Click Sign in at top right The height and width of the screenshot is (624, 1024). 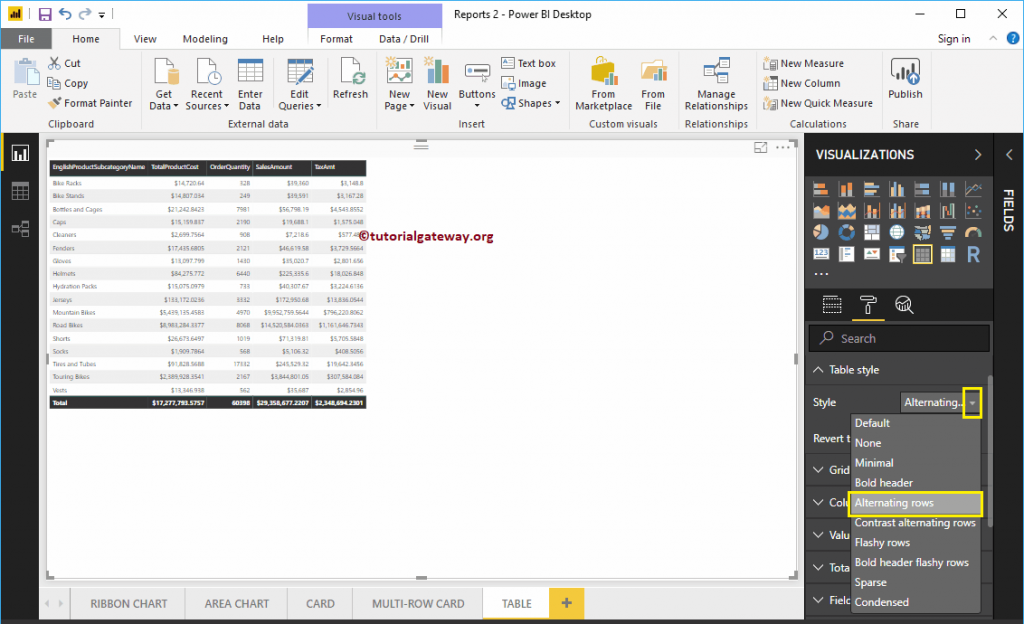point(953,38)
